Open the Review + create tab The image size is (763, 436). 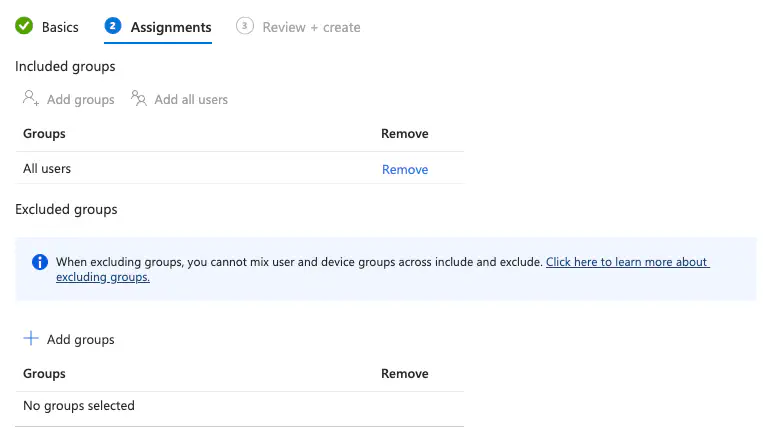pos(311,27)
